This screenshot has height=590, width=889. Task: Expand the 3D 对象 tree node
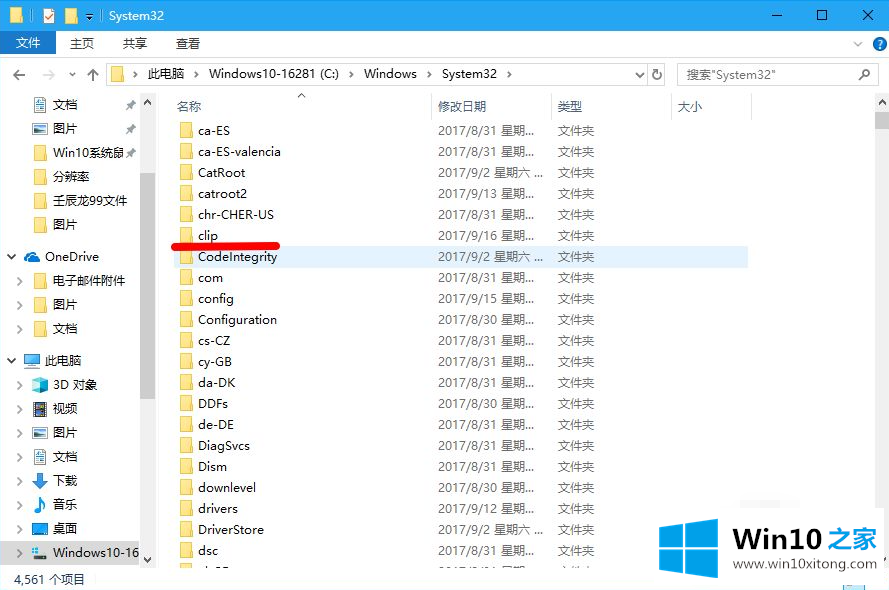pyautogui.click(x=20, y=385)
